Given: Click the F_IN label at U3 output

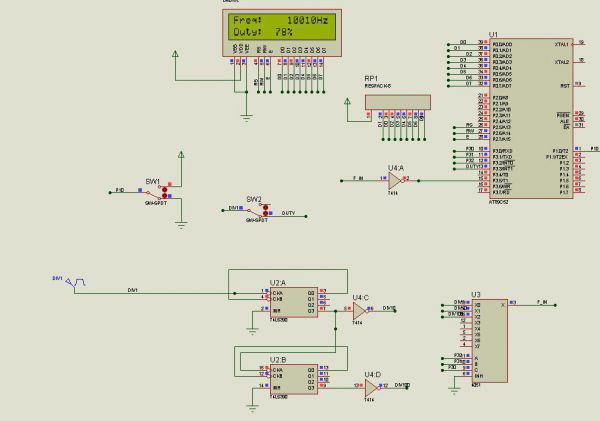Looking at the screenshot, I should coord(543,301).
